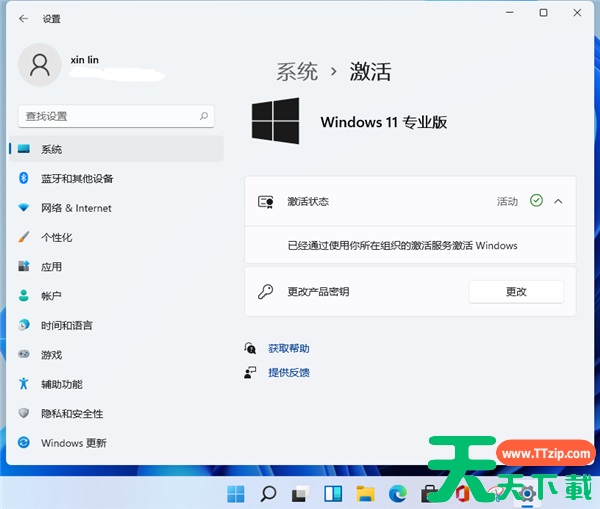The height and width of the screenshot is (509, 600).
Task: Click the green activation checkmark icon
Action: pyautogui.click(x=536, y=200)
